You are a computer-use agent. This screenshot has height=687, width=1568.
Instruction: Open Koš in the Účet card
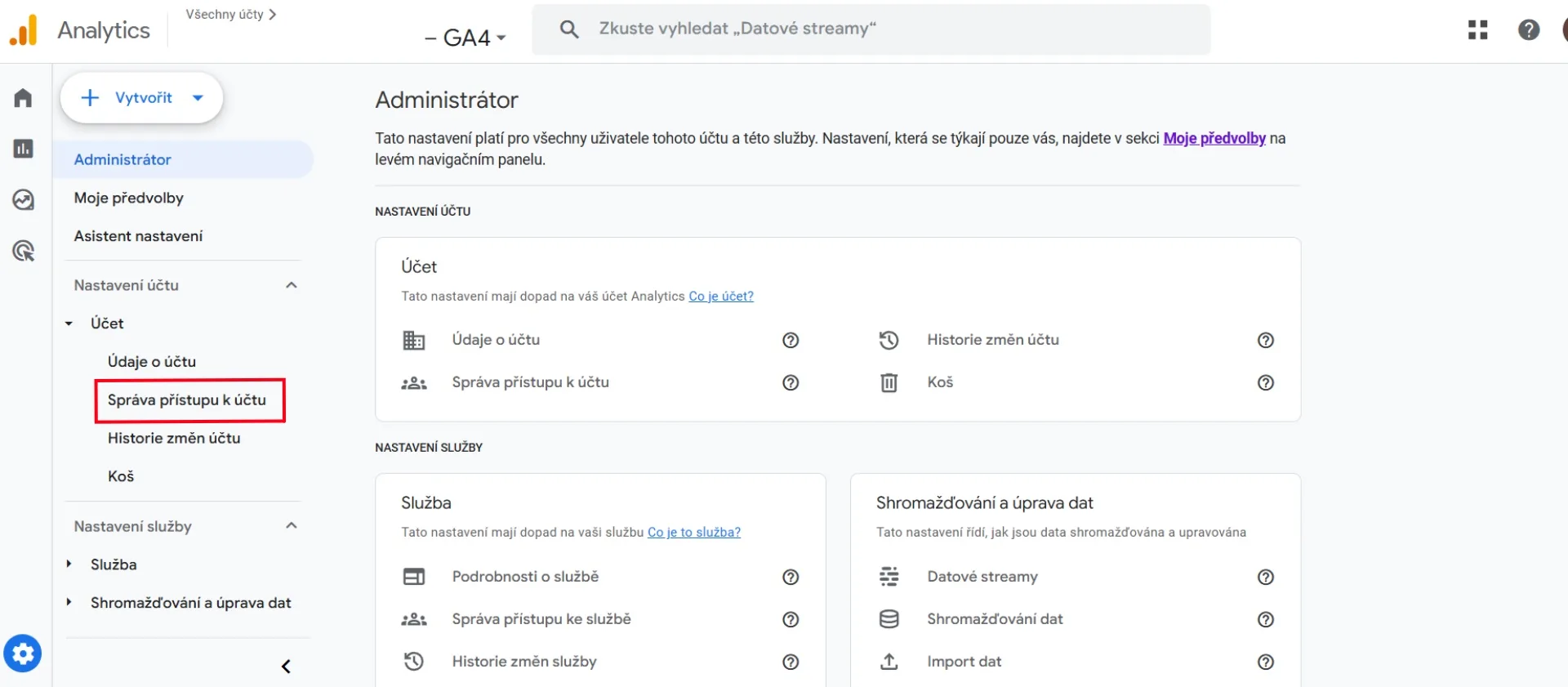point(940,382)
